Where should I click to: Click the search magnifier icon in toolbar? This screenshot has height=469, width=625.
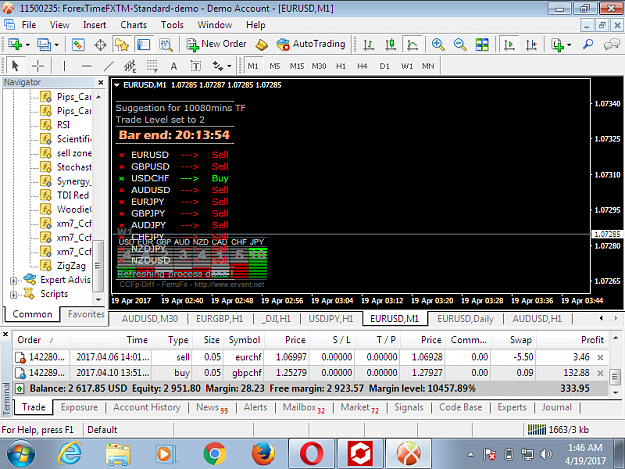click(588, 44)
